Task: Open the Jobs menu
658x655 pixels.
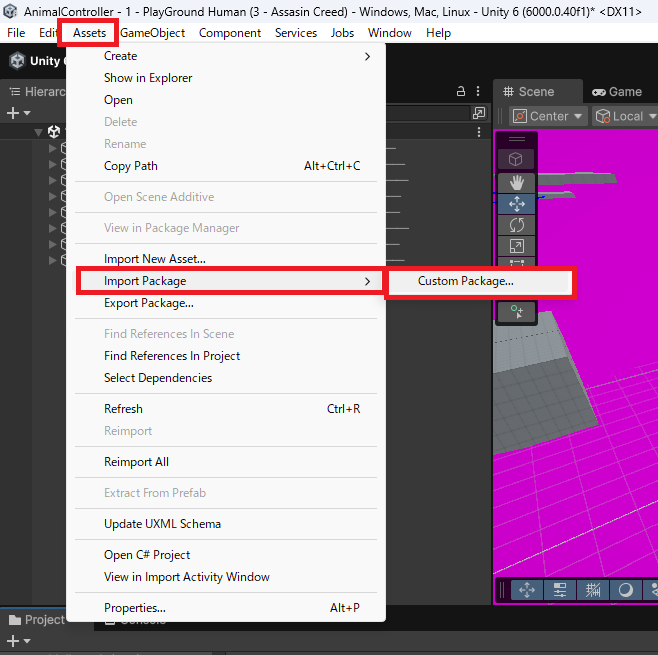Action: point(342,33)
